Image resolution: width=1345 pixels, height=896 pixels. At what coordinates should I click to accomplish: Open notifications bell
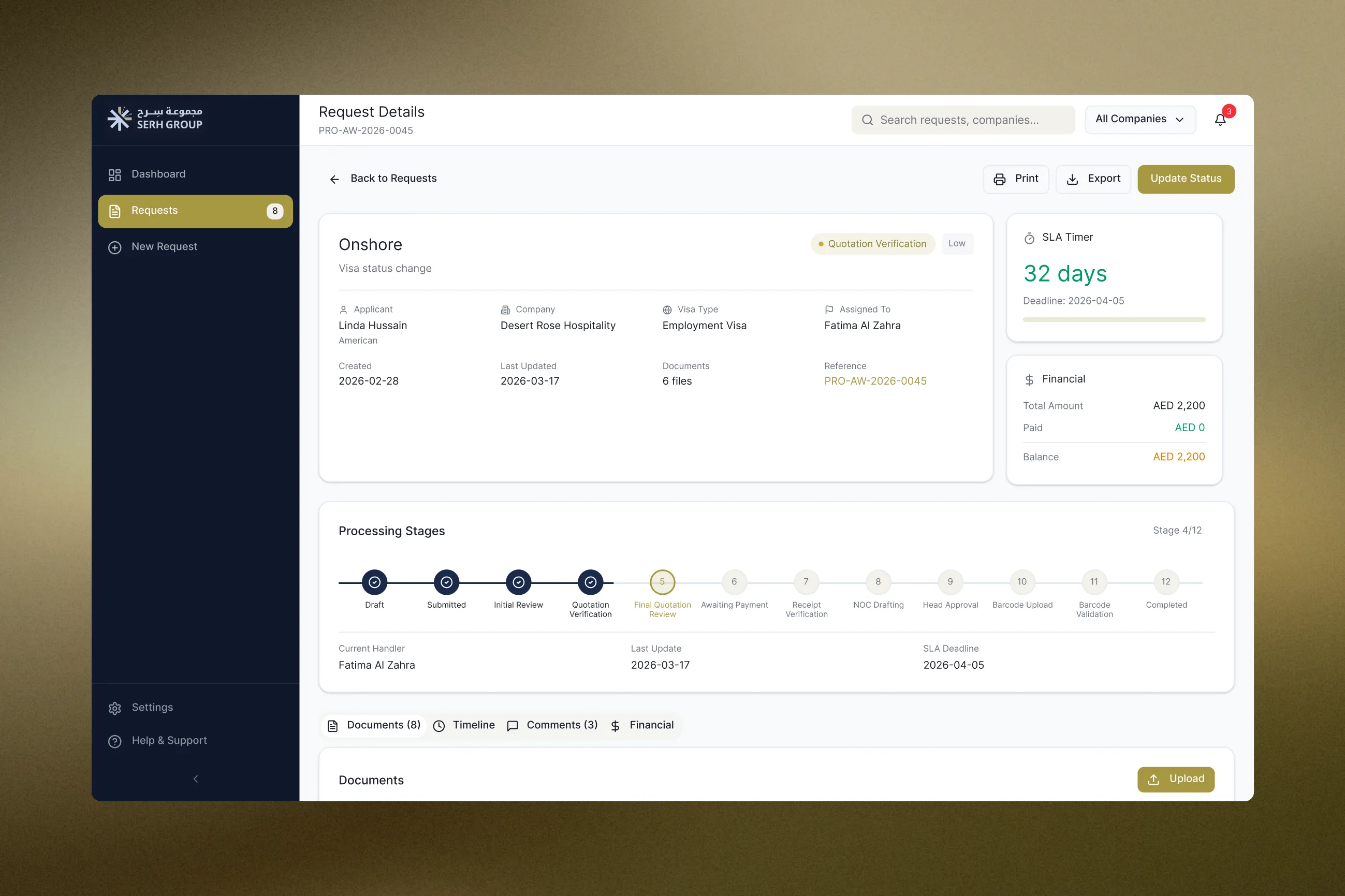pos(1220,120)
